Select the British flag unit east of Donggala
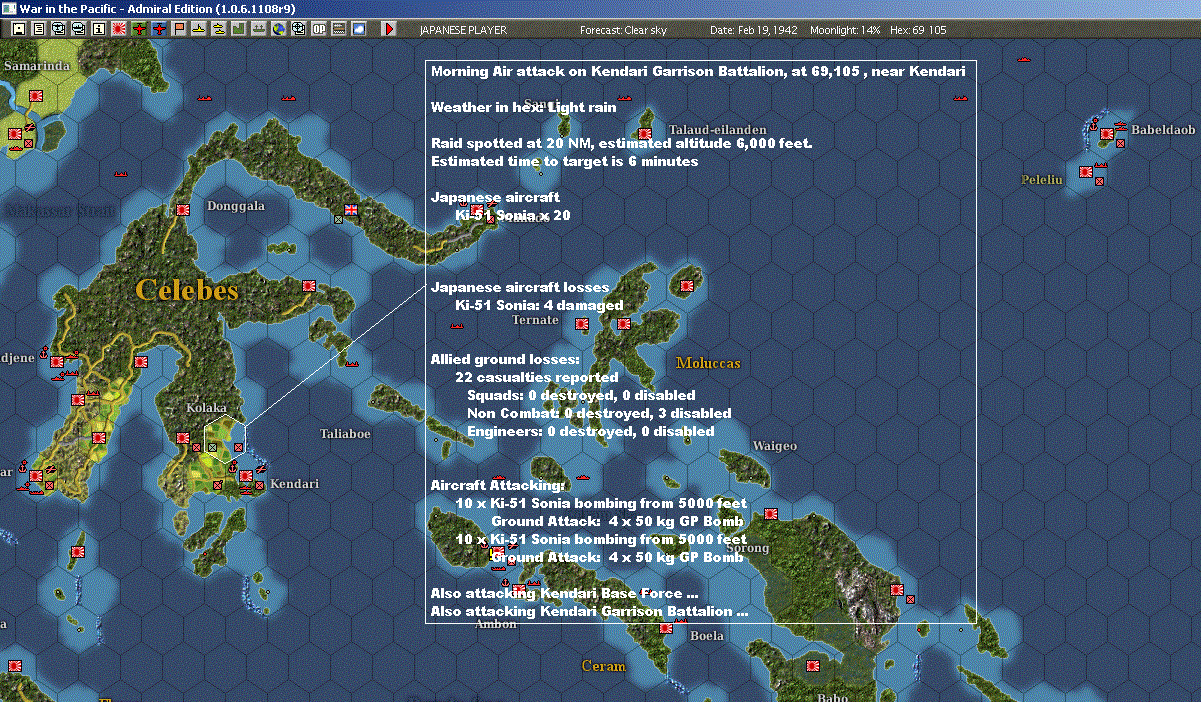The width and height of the screenshot is (1201, 702). point(350,211)
